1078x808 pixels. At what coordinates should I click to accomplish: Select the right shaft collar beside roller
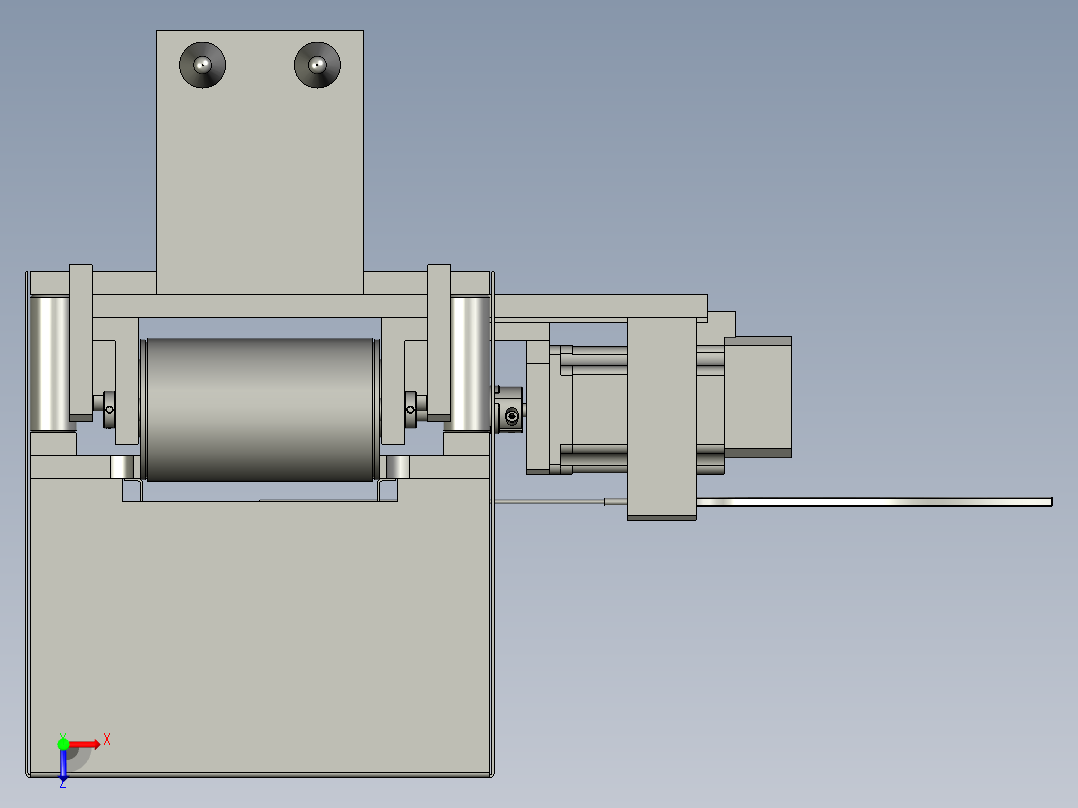(x=410, y=410)
